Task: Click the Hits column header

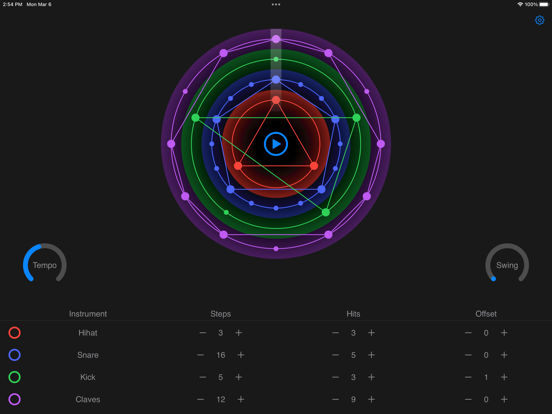Action: click(353, 314)
